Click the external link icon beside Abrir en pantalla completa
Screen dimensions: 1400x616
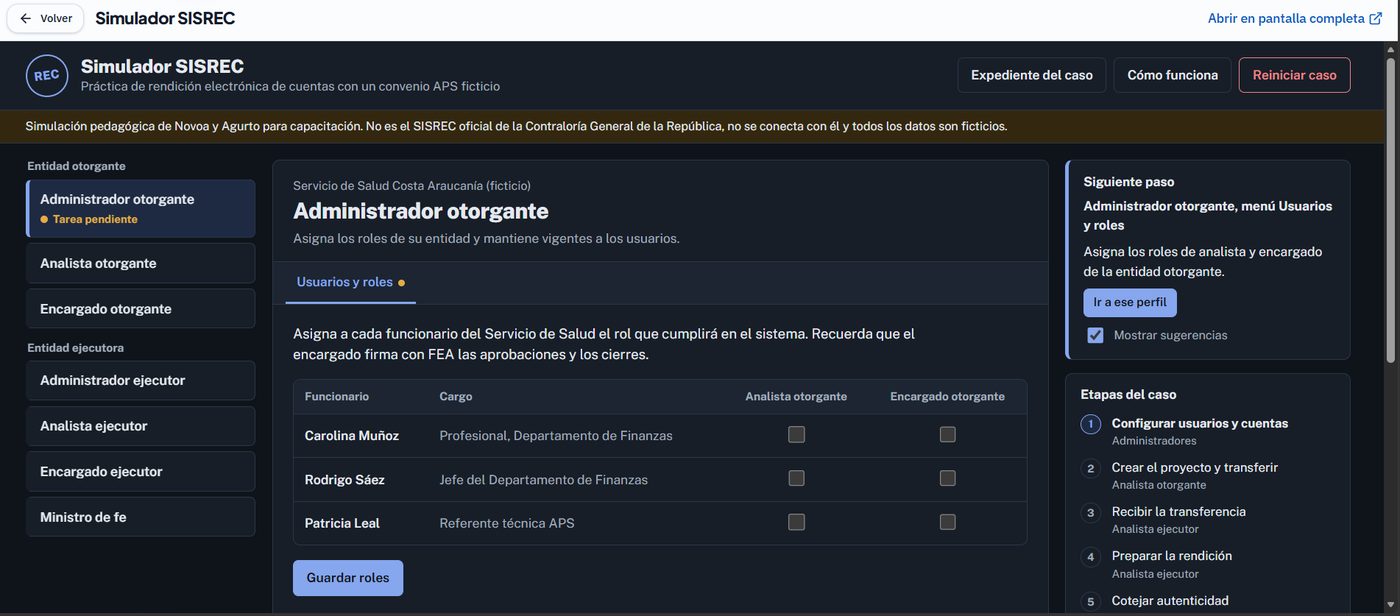click(x=1376, y=18)
